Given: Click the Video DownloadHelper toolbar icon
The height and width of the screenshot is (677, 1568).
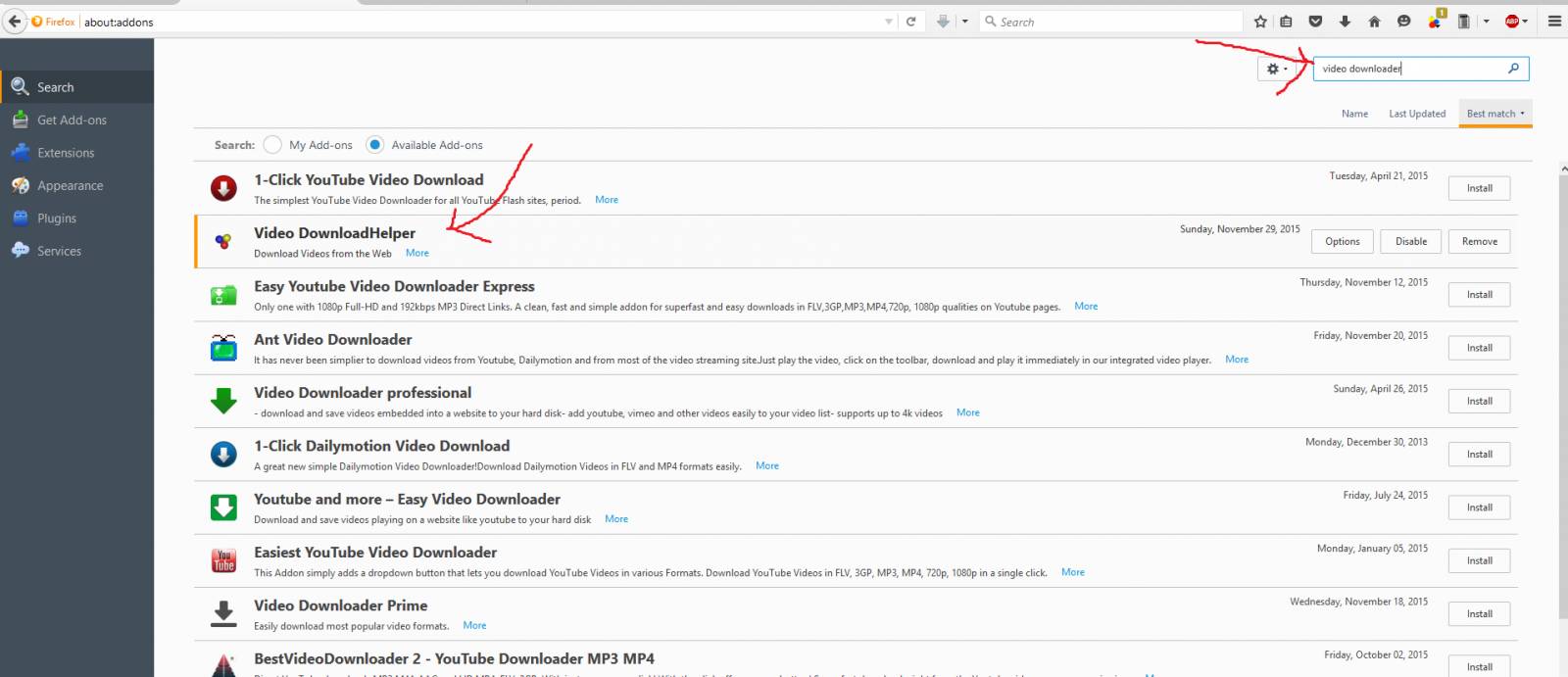Looking at the screenshot, I should pyautogui.click(x=1435, y=21).
